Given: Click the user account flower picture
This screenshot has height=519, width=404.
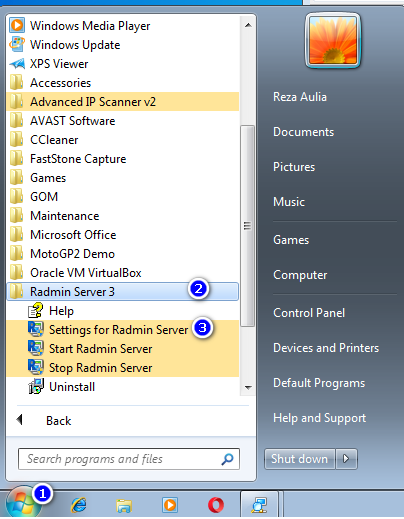Looking at the screenshot, I should coord(333,40).
